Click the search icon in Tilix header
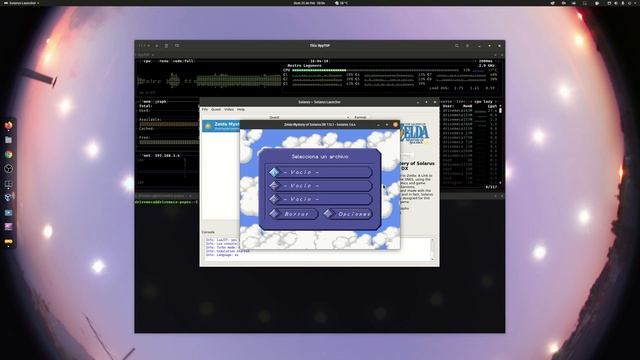Image resolution: width=640 pixels, height=360 pixels. pos(457,46)
